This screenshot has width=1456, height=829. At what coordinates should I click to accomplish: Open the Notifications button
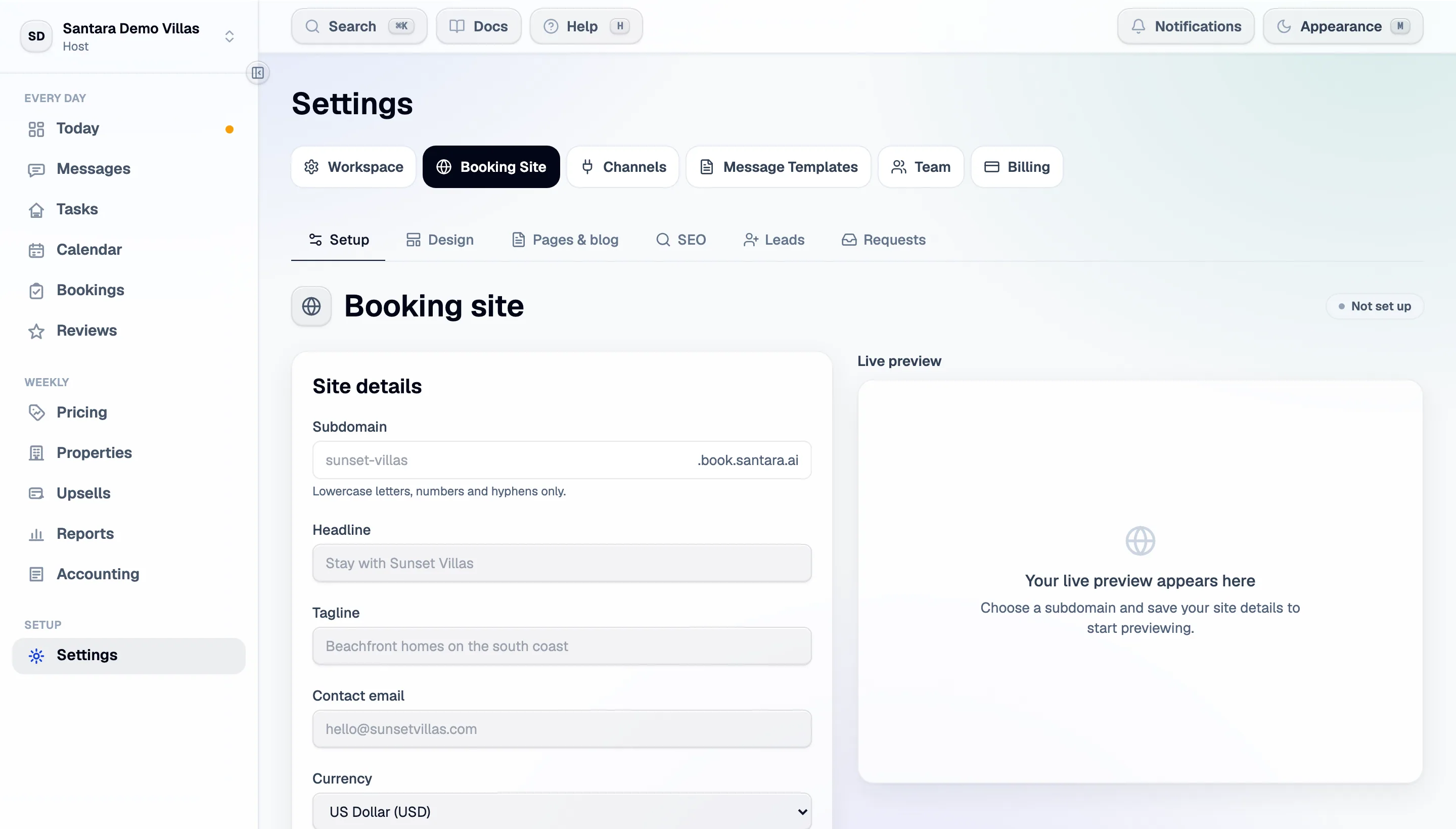(1186, 26)
